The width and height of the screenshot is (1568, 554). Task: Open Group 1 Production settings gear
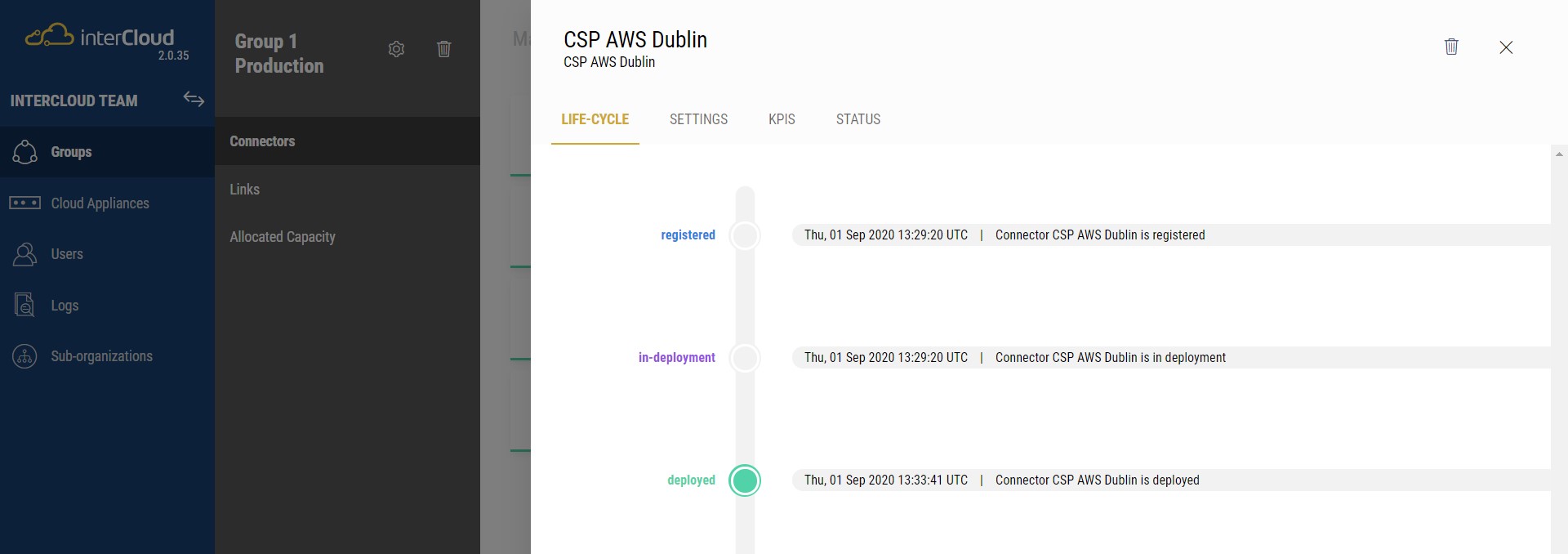[x=396, y=49]
